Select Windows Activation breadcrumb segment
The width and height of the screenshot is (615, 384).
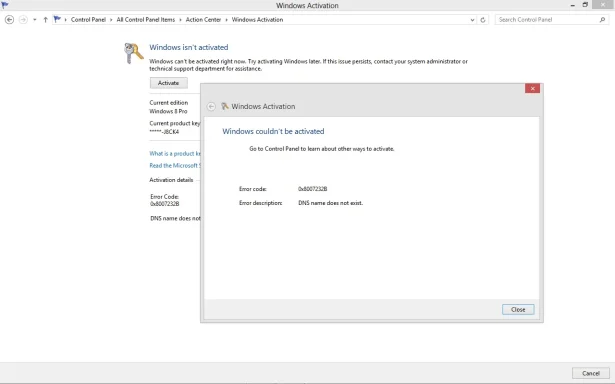click(x=257, y=20)
